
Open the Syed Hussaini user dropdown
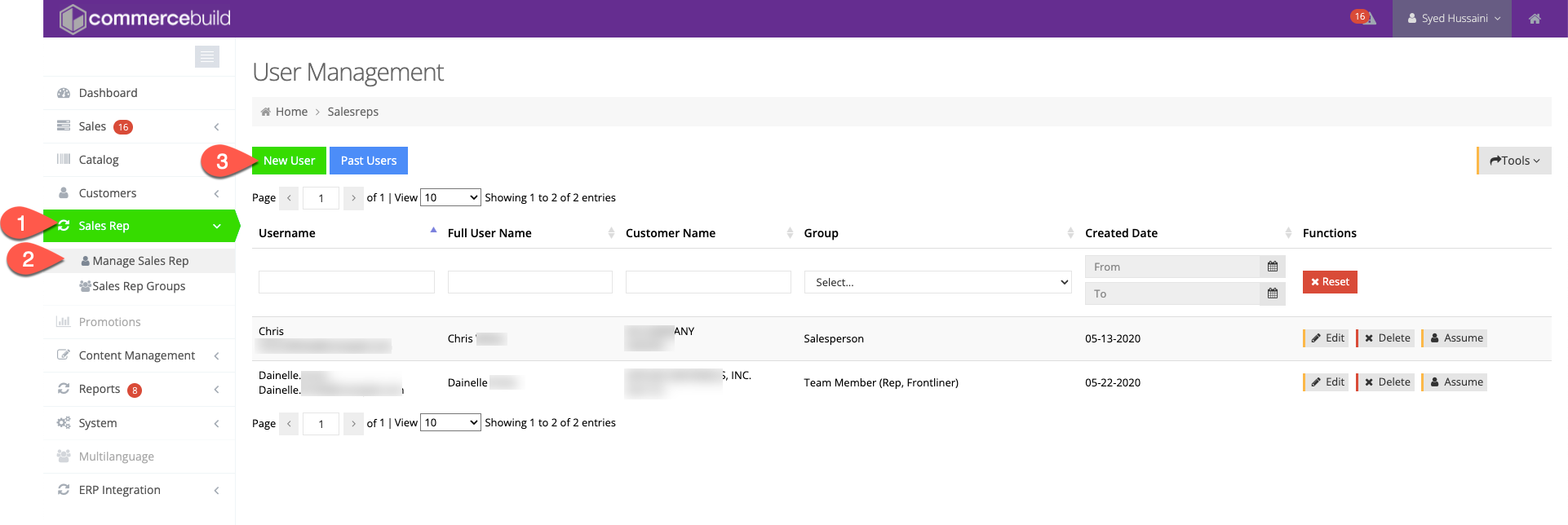(1454, 19)
